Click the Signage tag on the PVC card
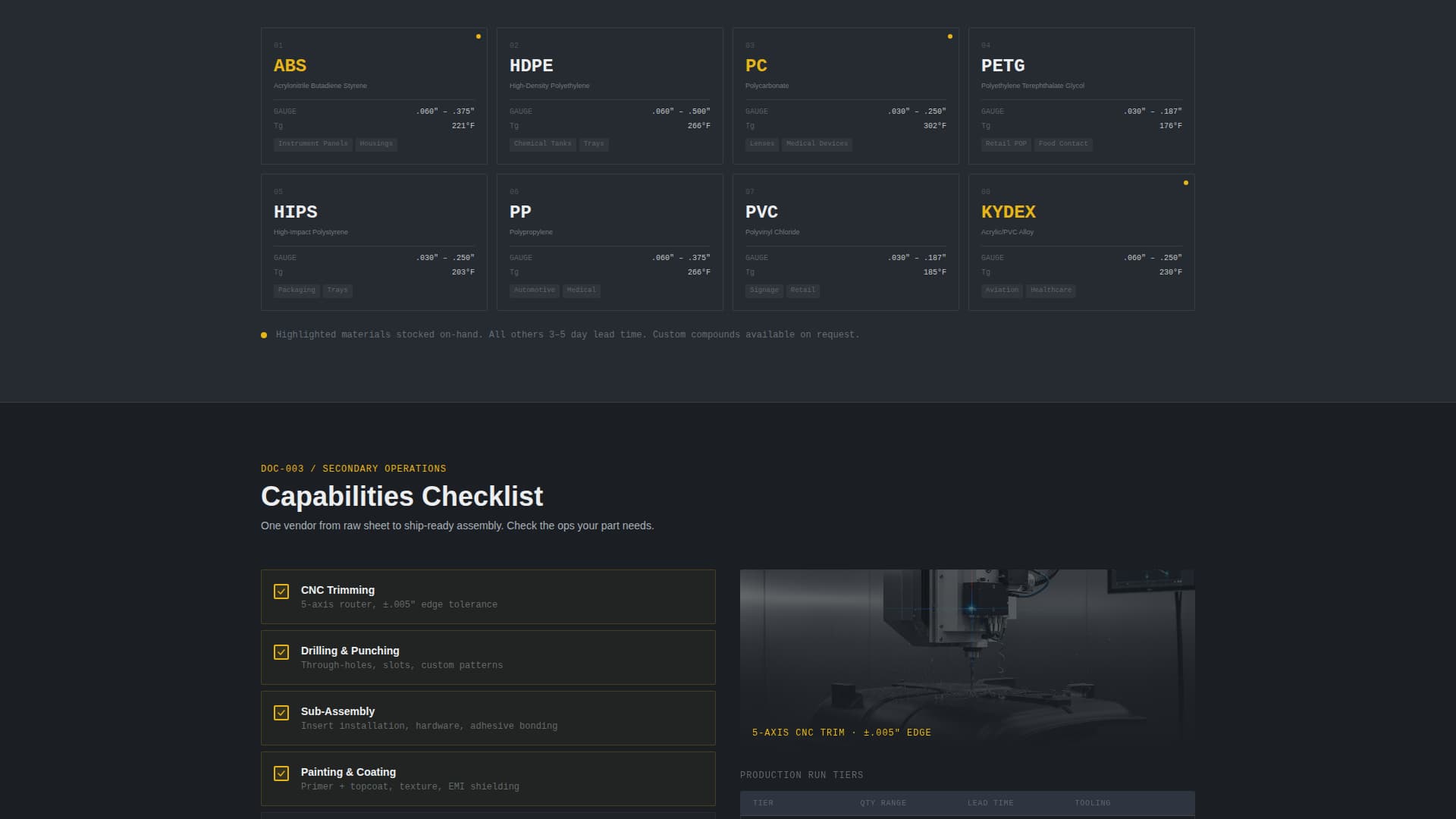This screenshot has width=1456, height=819. pyautogui.click(x=764, y=290)
